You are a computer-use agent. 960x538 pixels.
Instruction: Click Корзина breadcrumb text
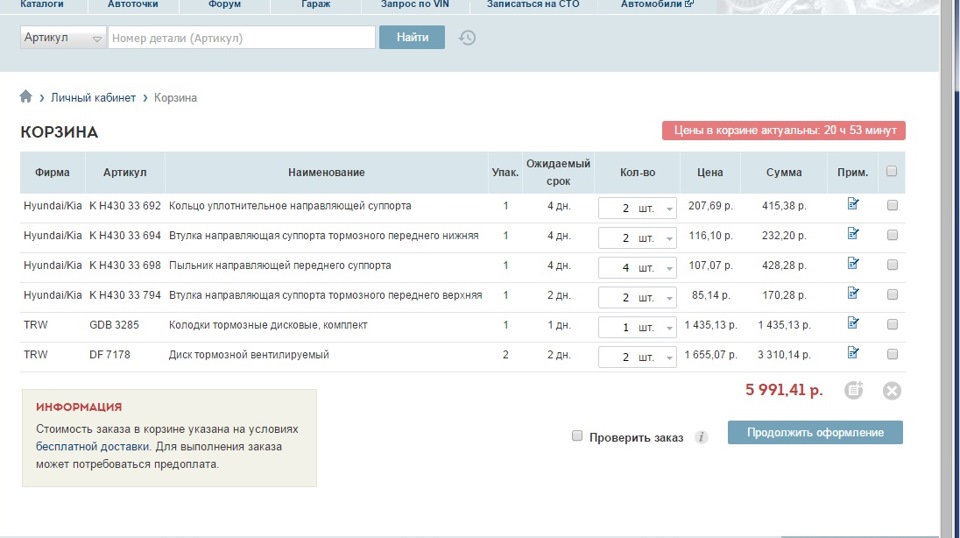[175, 98]
